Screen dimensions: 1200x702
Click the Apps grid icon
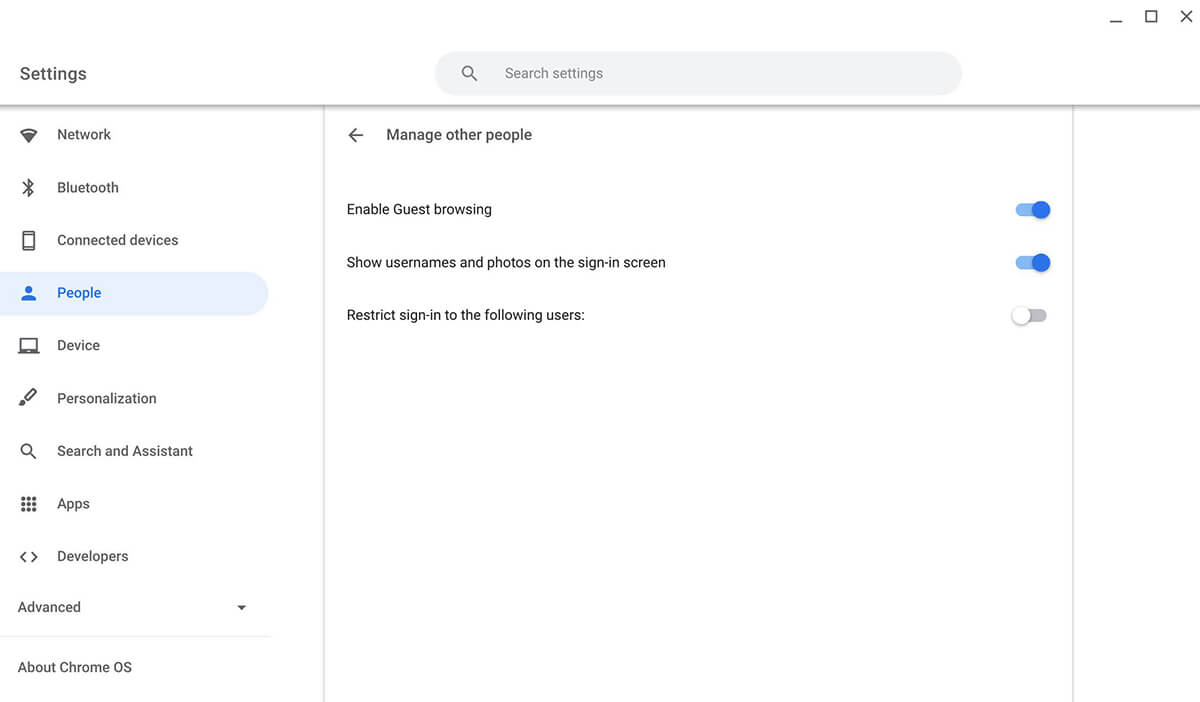[x=28, y=503]
